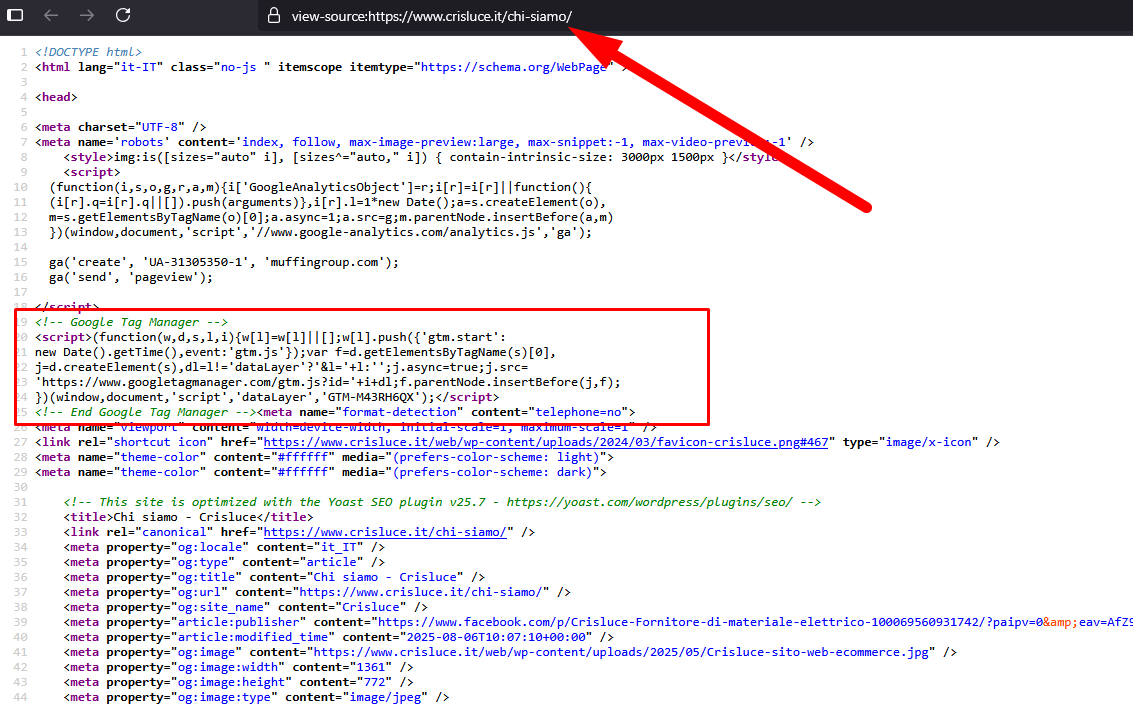Click the og:image jpg URL
Viewport: 1133px width, 705px height.
(621, 652)
